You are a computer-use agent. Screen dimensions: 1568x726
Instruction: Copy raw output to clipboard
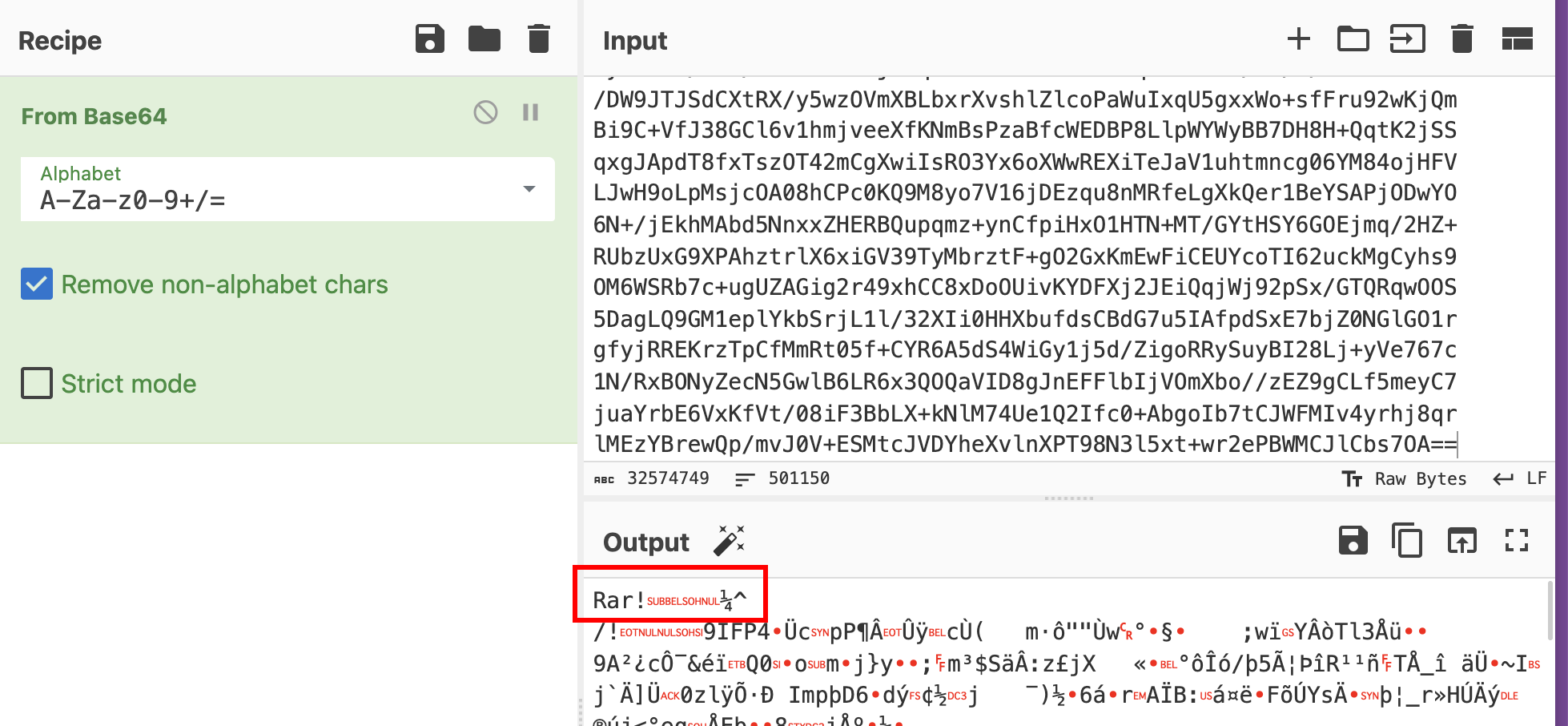(1407, 541)
